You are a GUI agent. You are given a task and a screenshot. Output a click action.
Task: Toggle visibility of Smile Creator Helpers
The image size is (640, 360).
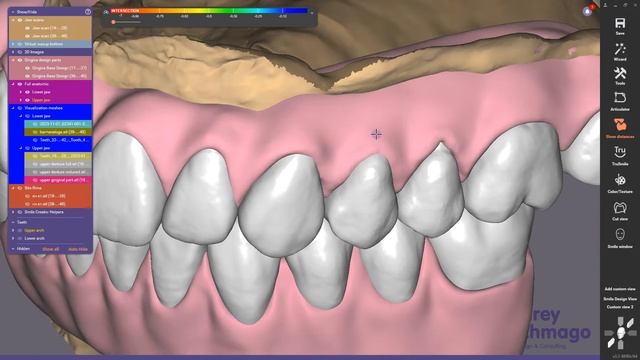coord(20,212)
